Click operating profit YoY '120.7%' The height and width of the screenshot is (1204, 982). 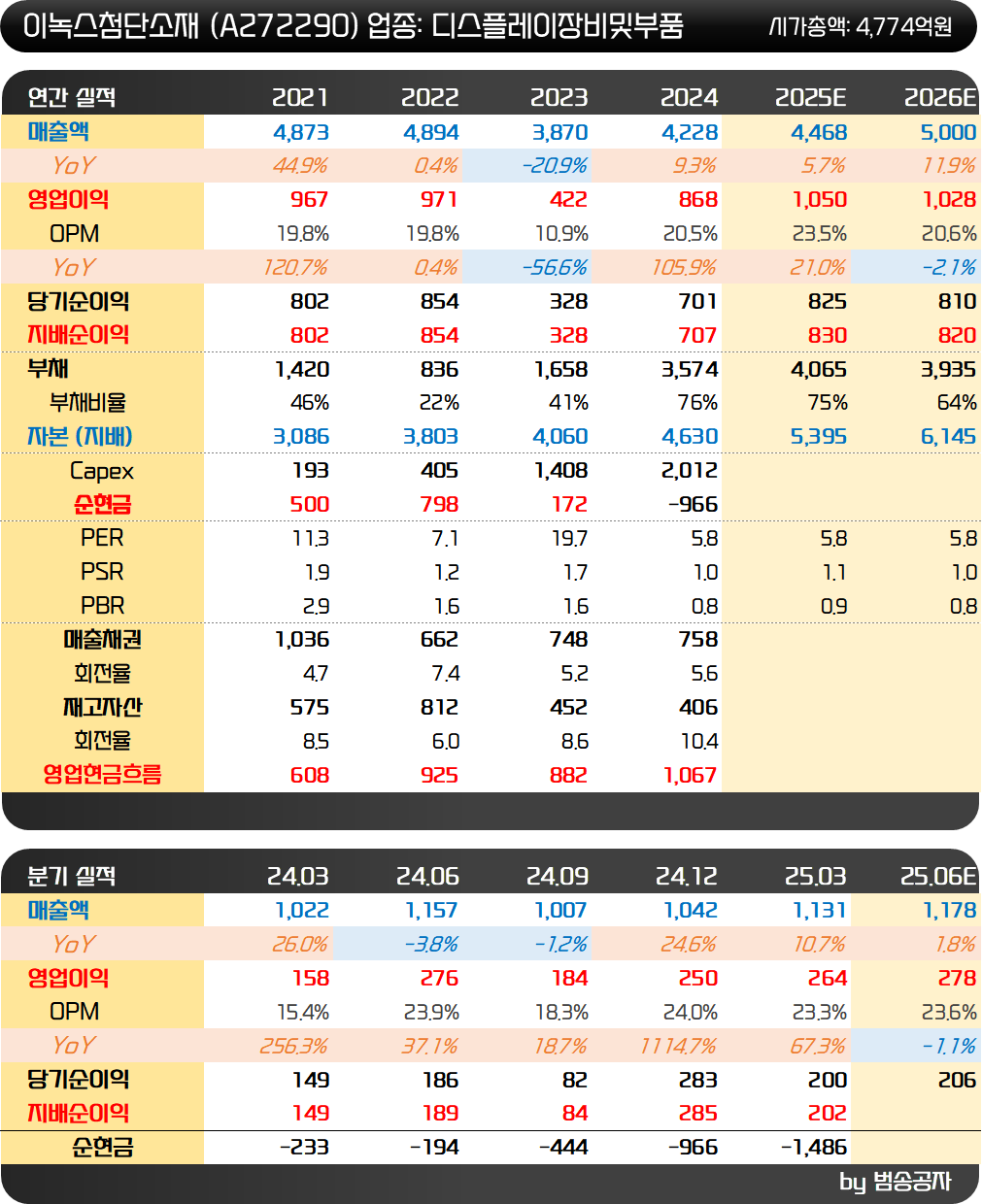click(295, 267)
